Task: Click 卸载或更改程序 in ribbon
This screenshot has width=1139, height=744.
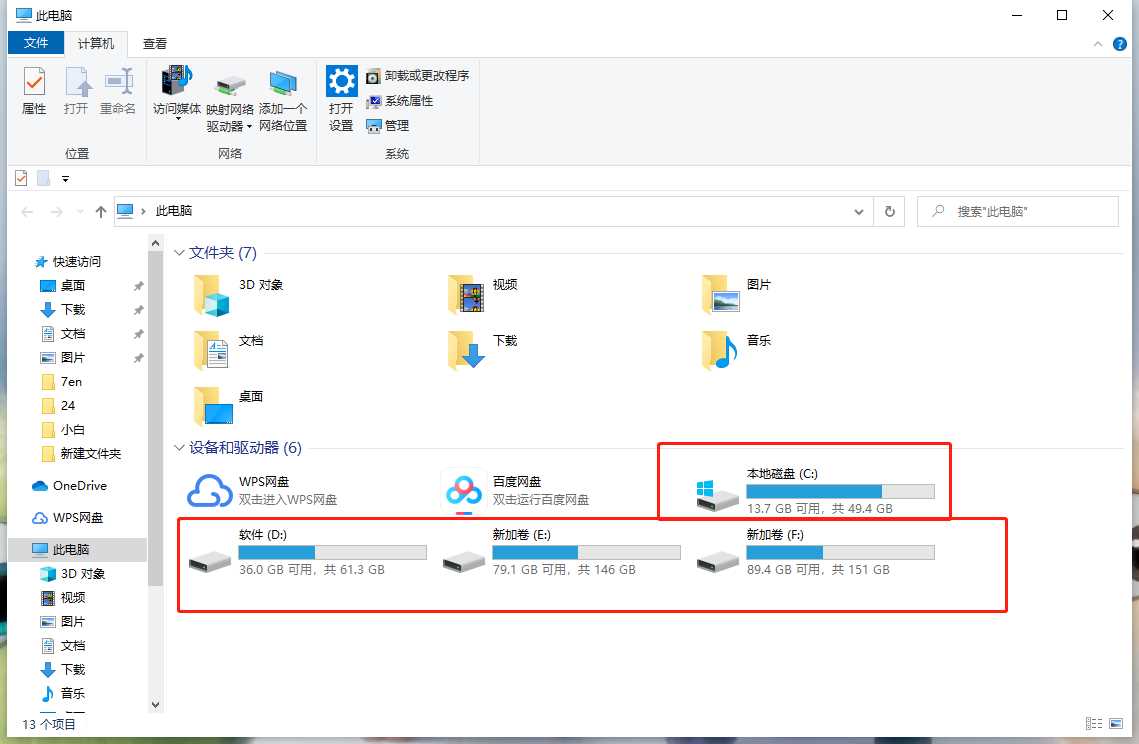Action: click(x=417, y=76)
